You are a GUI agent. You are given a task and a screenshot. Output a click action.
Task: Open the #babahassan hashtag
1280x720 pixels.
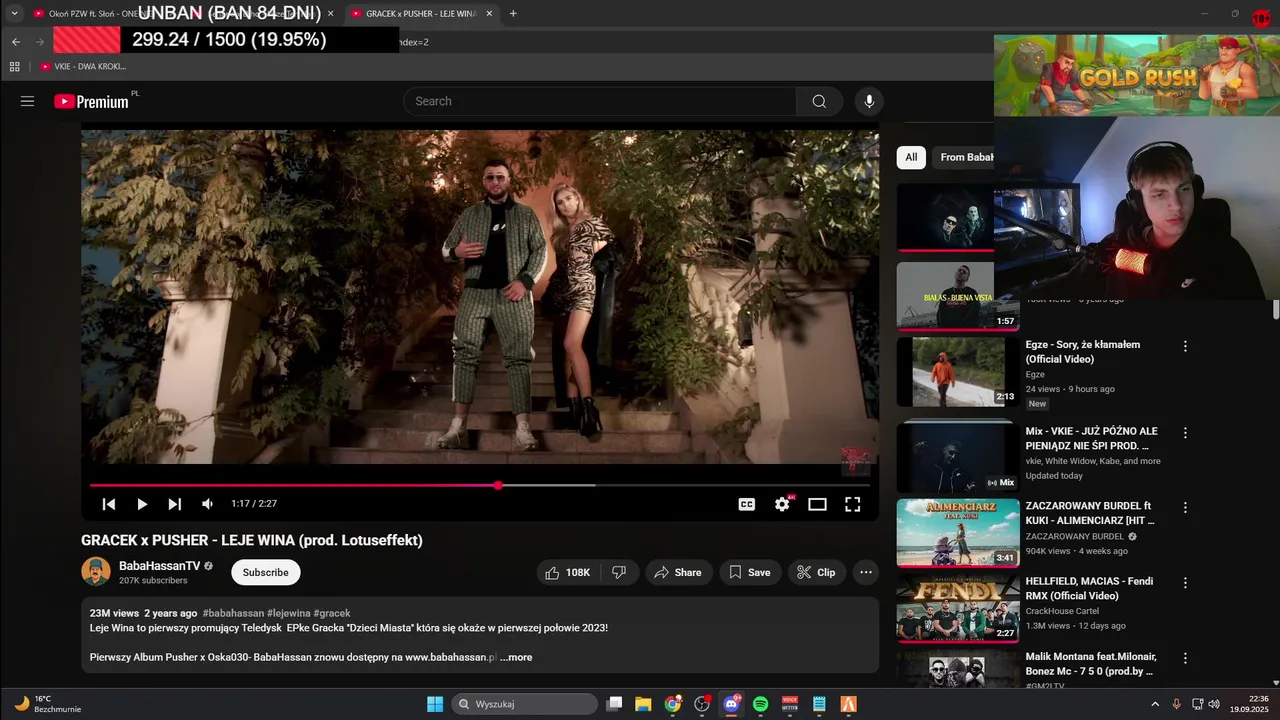coord(233,613)
